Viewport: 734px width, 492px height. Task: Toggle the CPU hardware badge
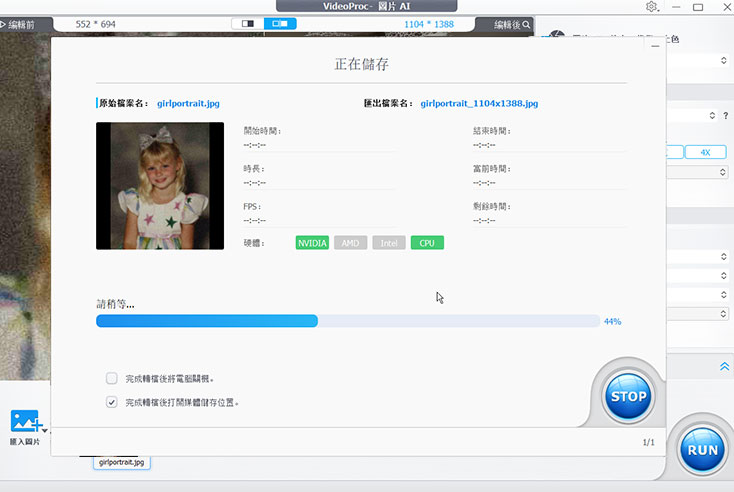(427, 243)
